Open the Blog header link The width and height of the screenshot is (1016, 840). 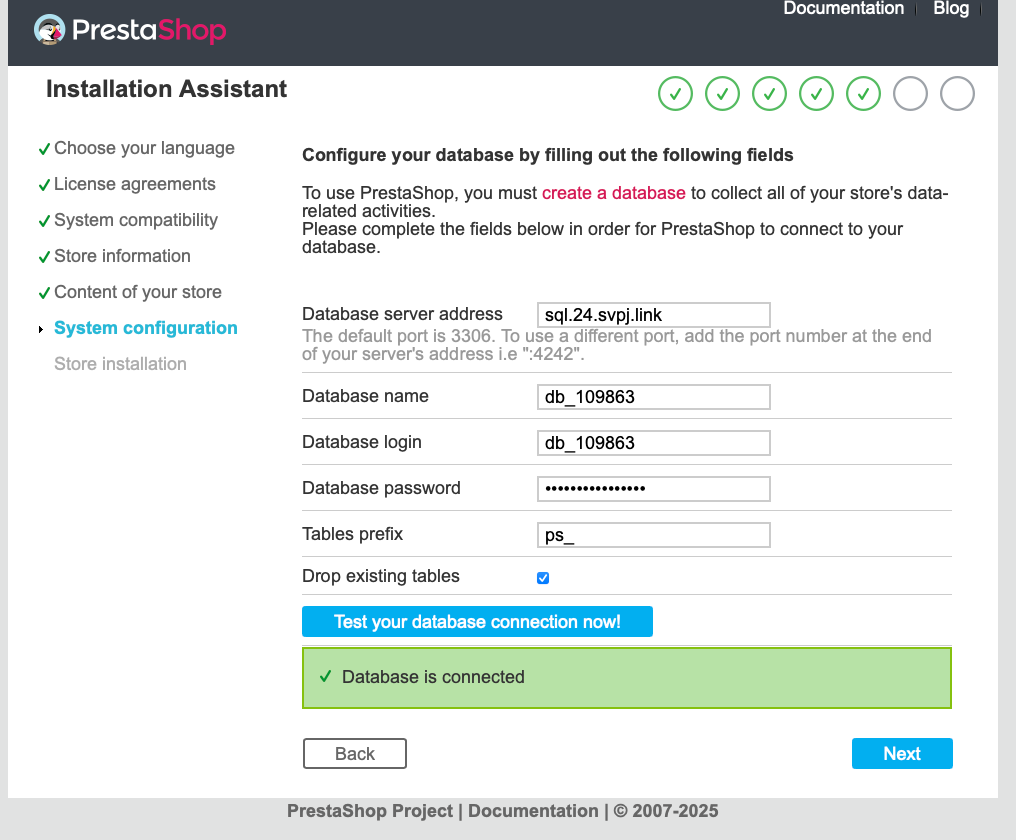(951, 9)
